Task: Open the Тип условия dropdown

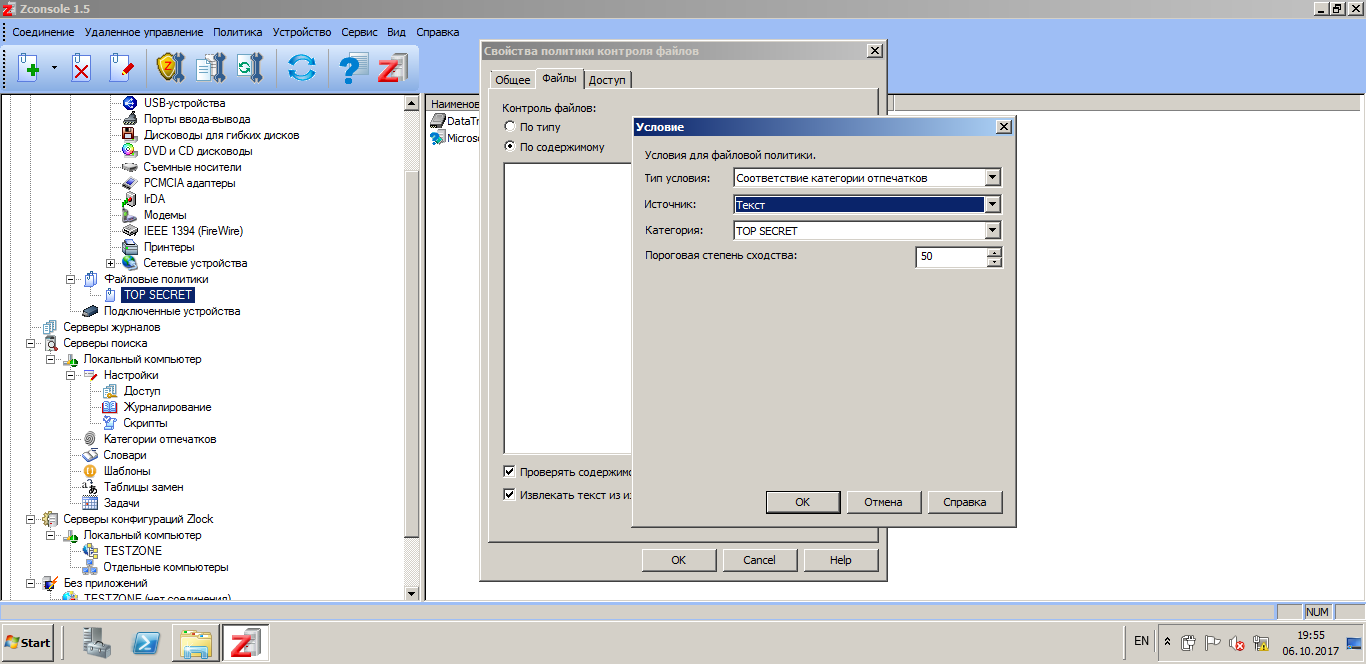Action: coord(992,178)
